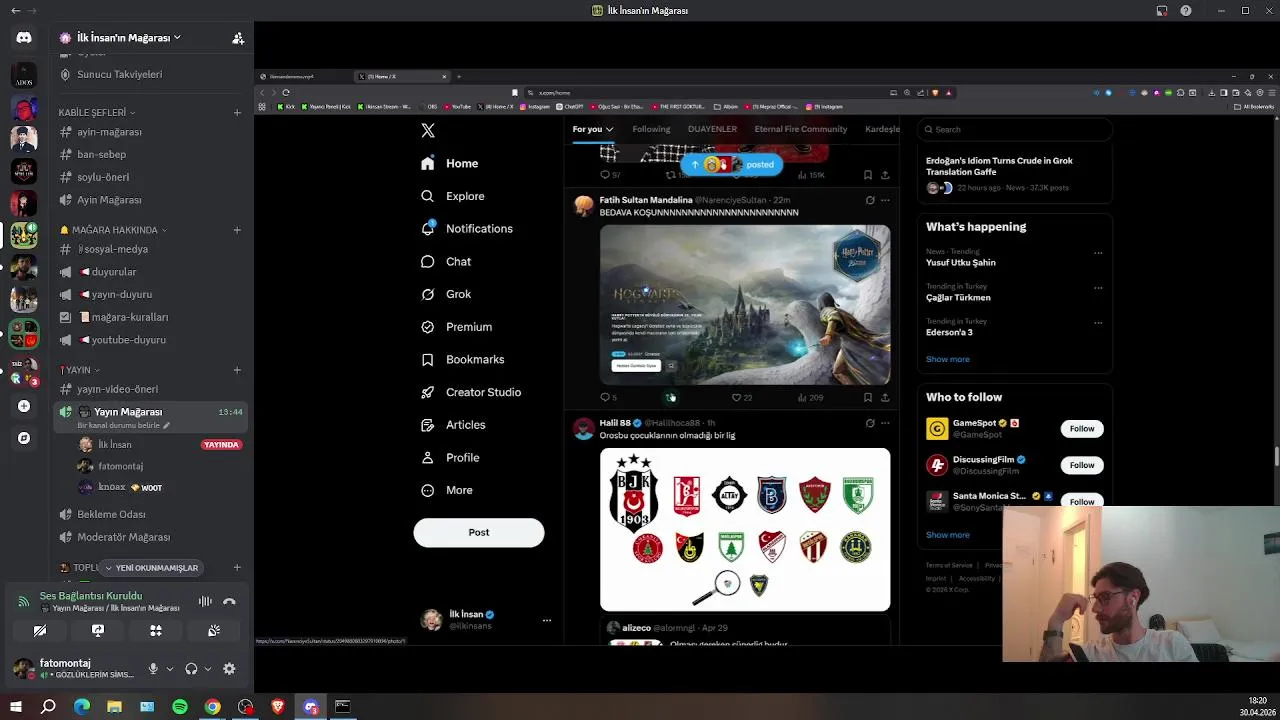Expand headphone output options arrow
The height and width of the screenshot is (720, 1280).
207,669
